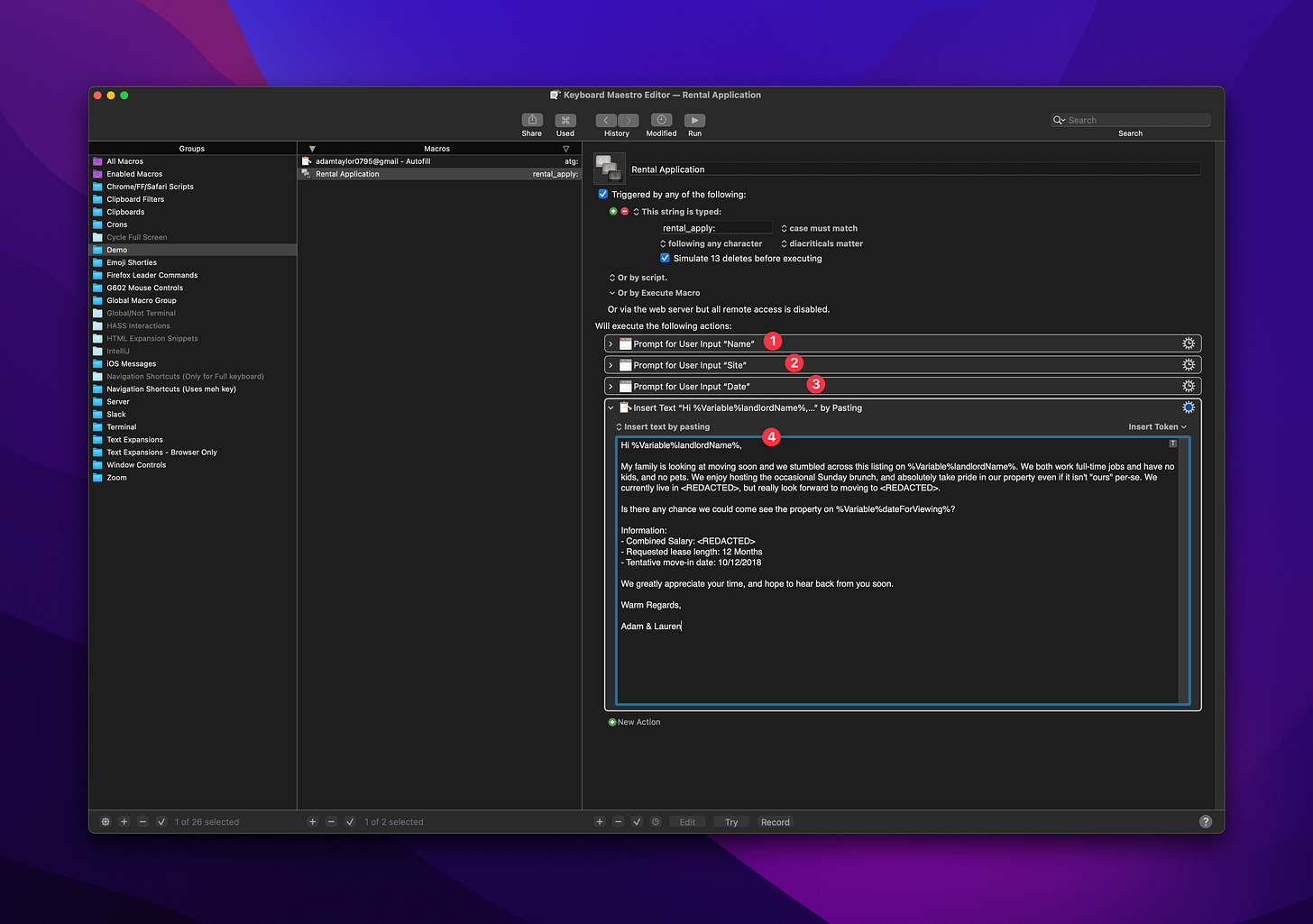Open gear menu for Prompt "Name" action
The width and height of the screenshot is (1313, 924).
1189,343
